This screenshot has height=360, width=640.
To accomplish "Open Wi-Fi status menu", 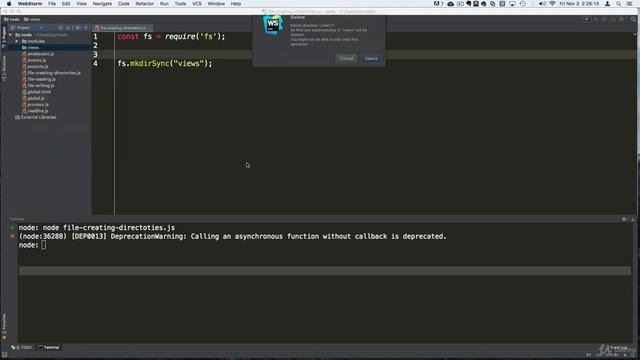I will click(x=552, y=4).
